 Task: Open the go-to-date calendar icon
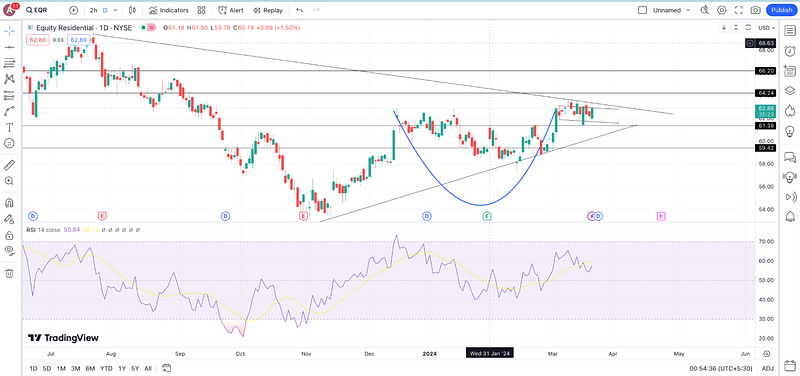pos(166,368)
